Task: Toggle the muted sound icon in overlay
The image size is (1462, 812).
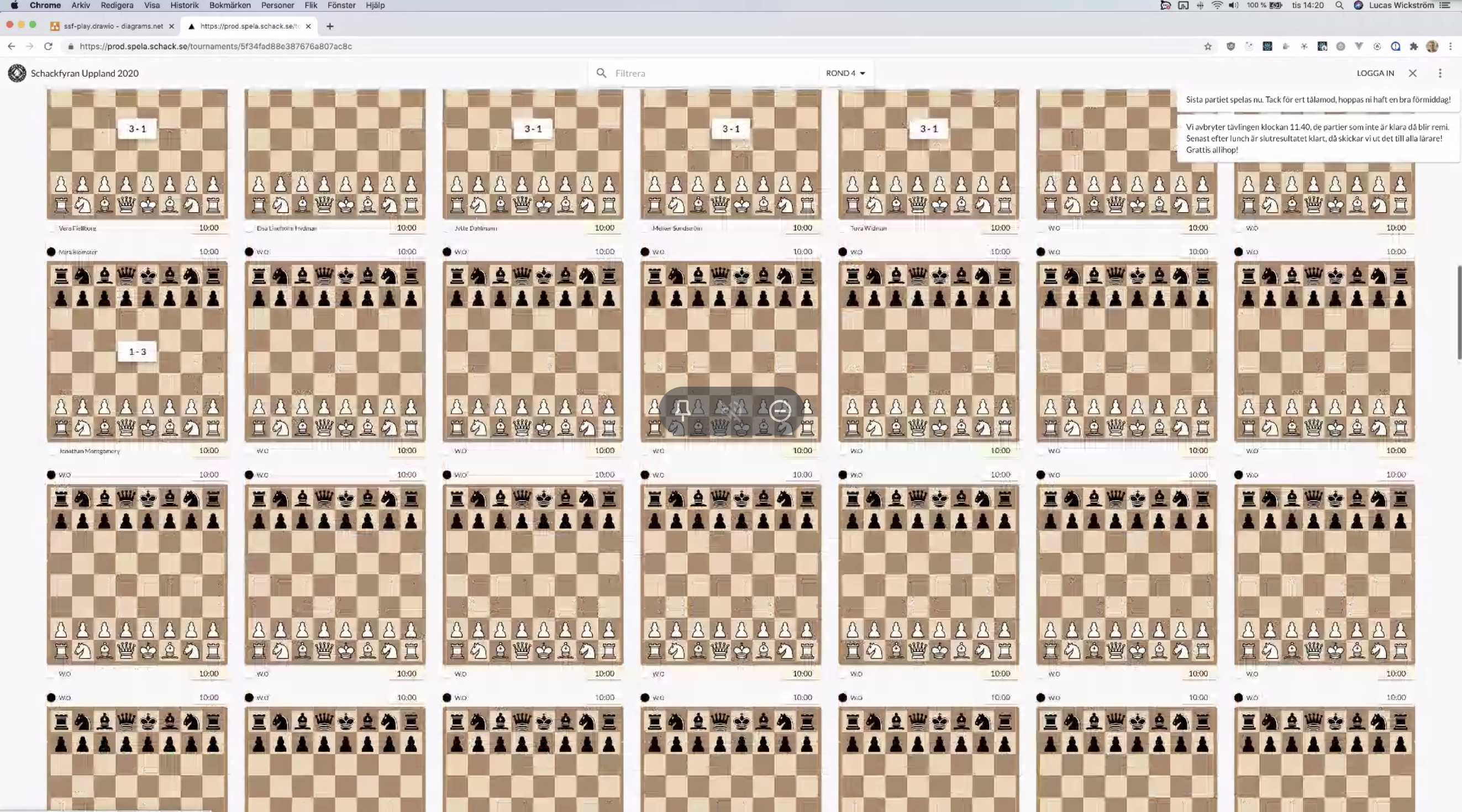Action: 731,411
